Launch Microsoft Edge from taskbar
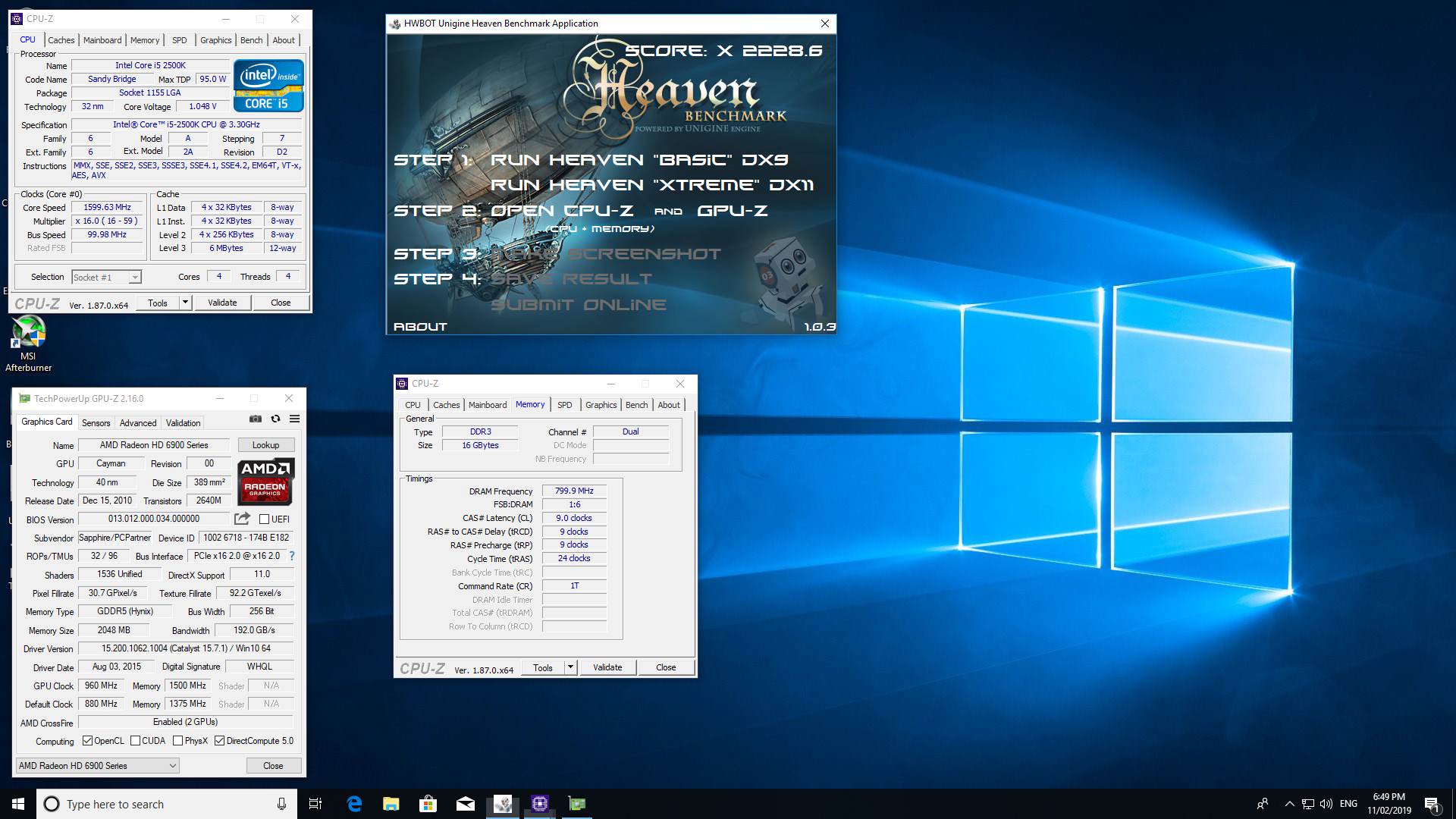 click(x=354, y=804)
